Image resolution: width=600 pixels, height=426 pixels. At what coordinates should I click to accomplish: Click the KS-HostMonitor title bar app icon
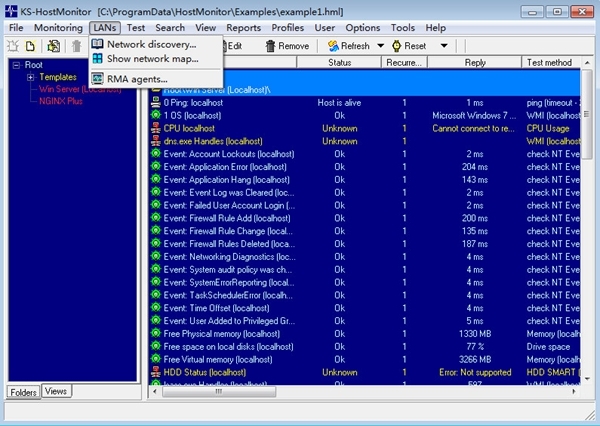coord(11,11)
